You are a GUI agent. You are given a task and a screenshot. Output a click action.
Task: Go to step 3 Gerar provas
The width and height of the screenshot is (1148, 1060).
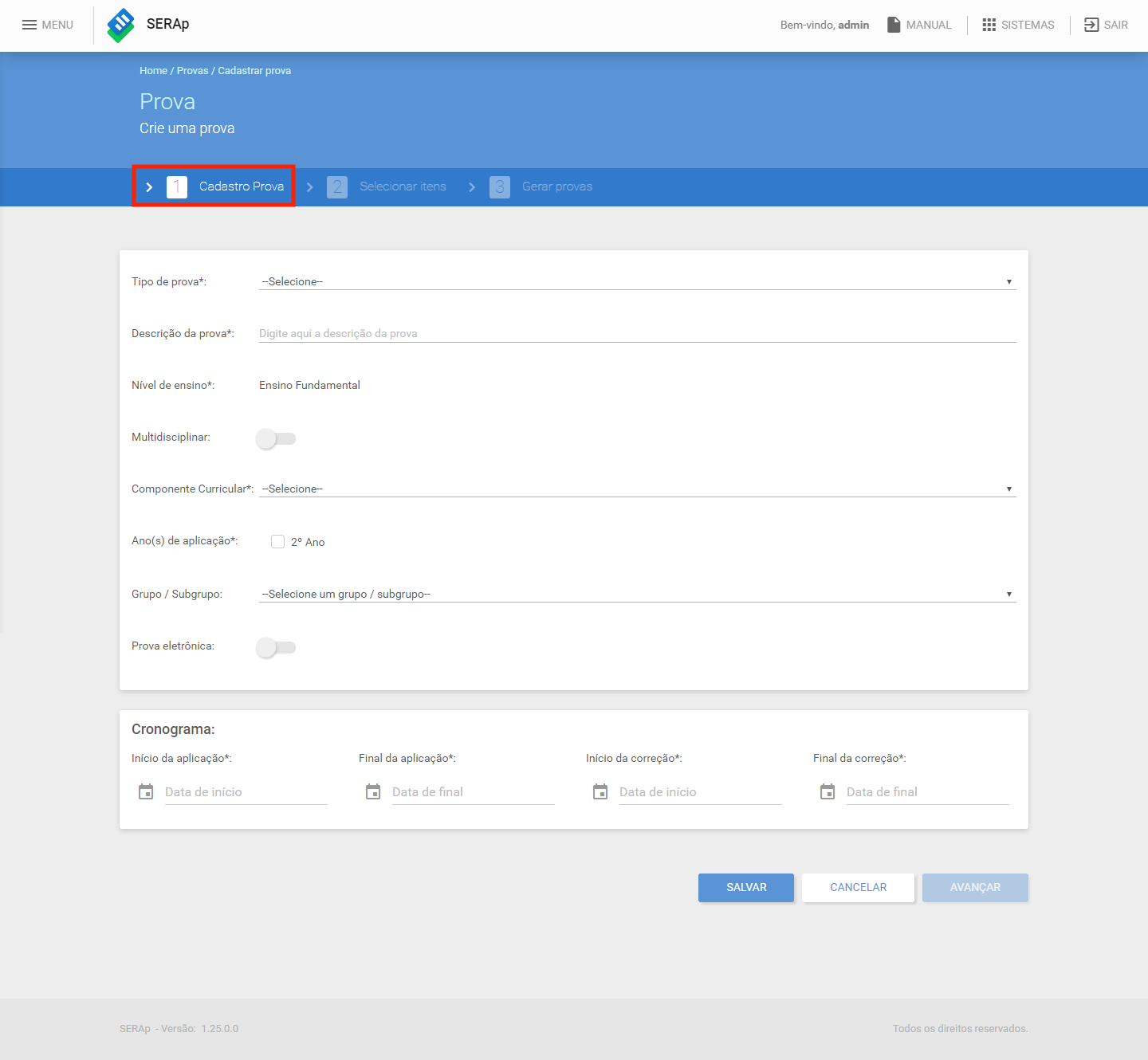point(541,186)
